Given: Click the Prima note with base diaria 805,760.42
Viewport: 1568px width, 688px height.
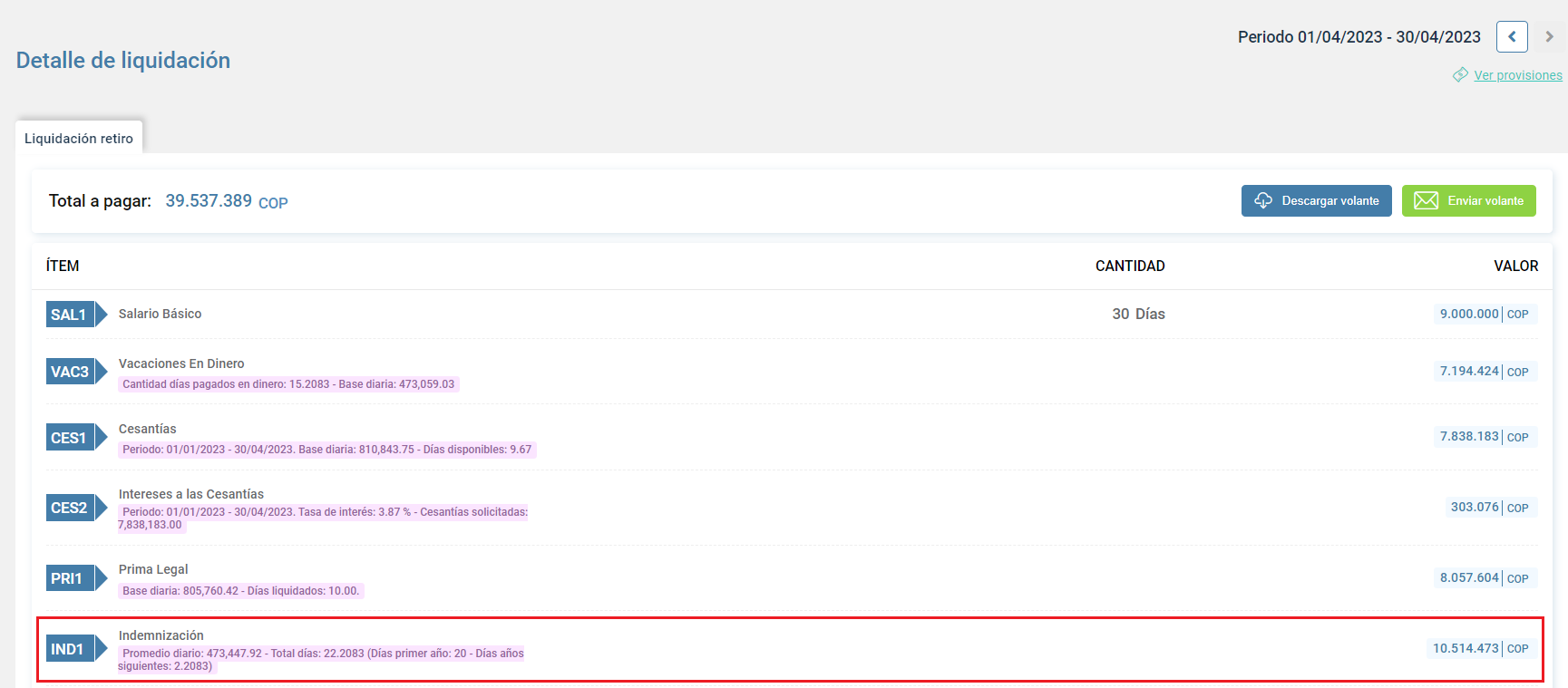Looking at the screenshot, I should [241, 591].
